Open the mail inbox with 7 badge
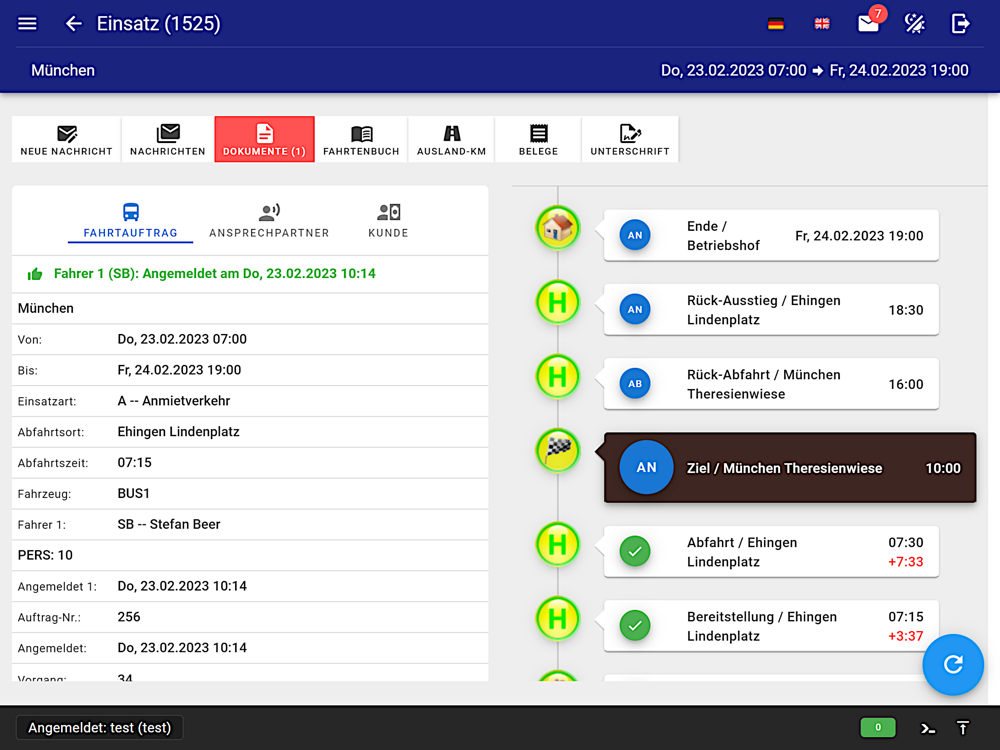This screenshot has height=750, width=1000. [x=870, y=22]
